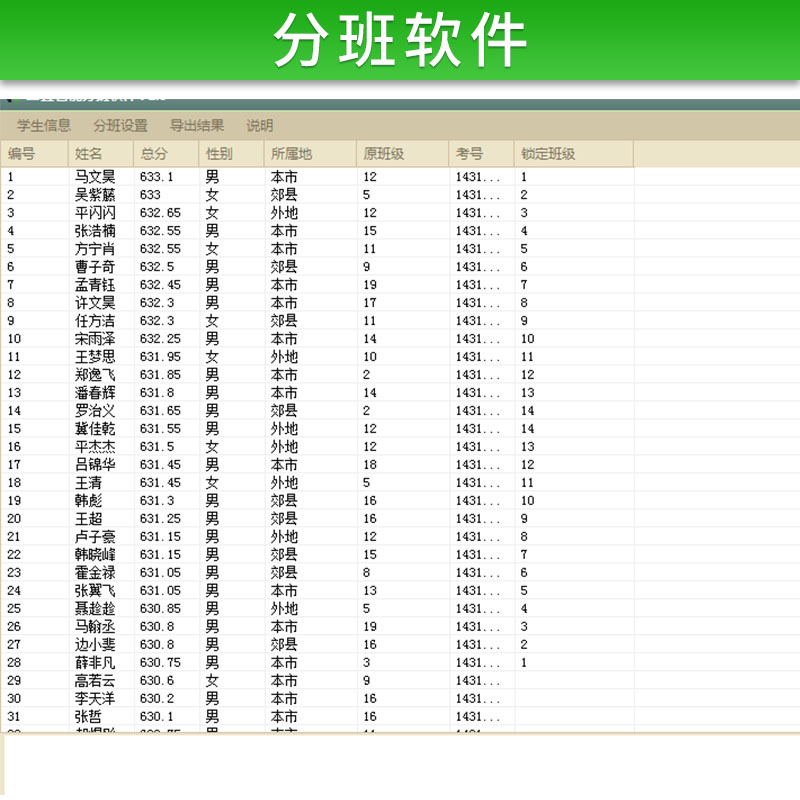
Task: Select student 韩晓峰
Action: [95, 555]
